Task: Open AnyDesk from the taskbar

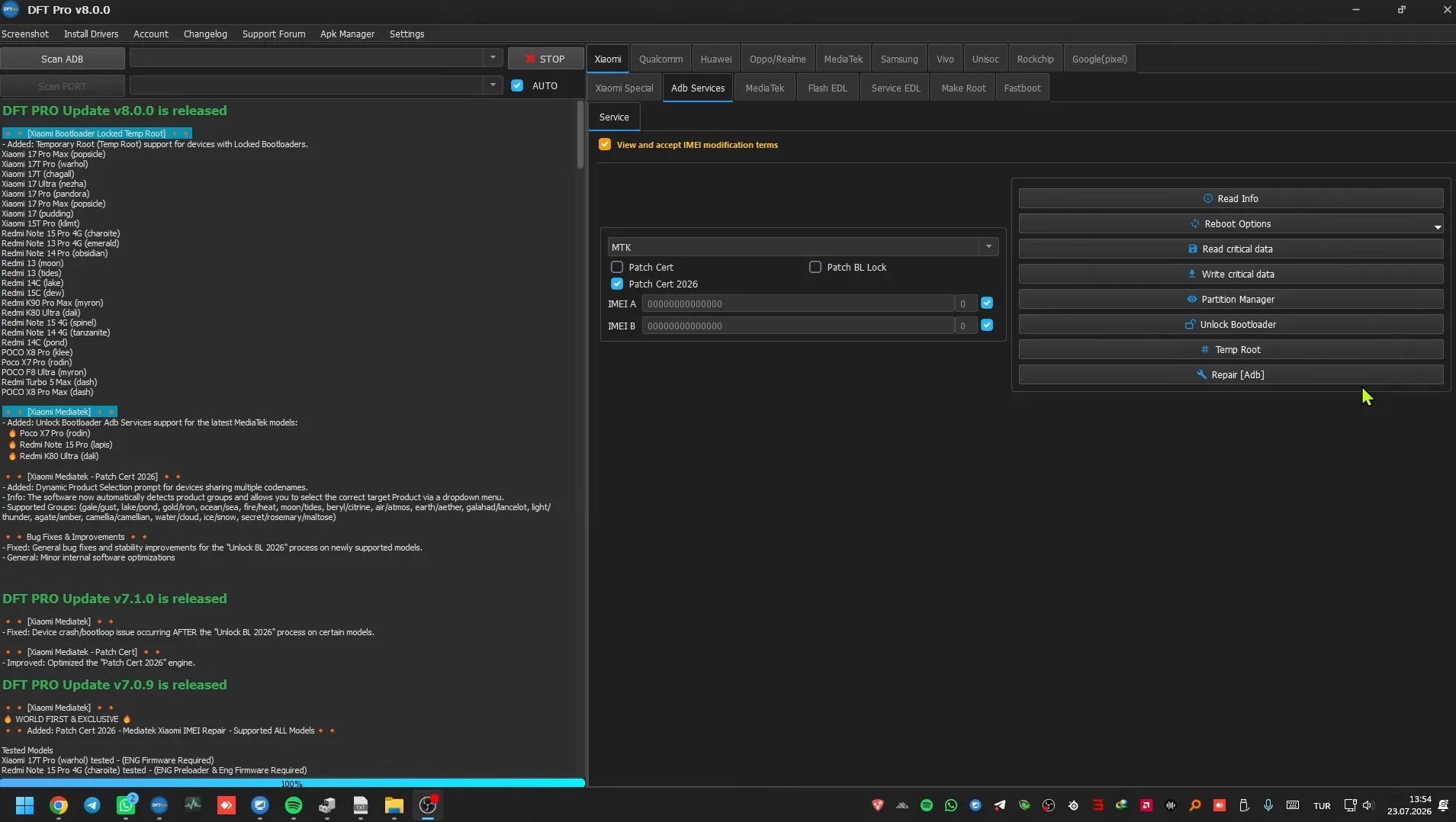Action: click(x=227, y=805)
